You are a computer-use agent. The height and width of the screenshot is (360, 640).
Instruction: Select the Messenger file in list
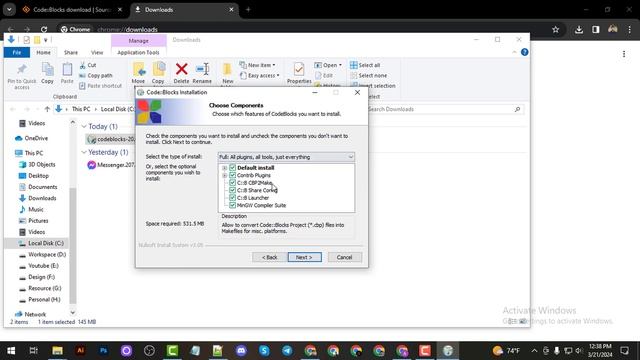pos(111,165)
